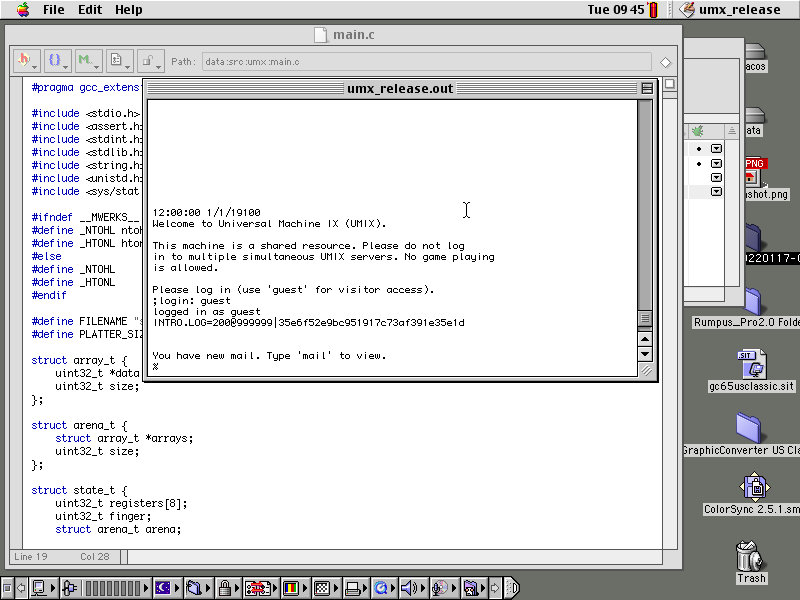This screenshot has height=600, width=800.
Task: Open the umx_release application menu
Action: pyautogui.click(x=731, y=10)
